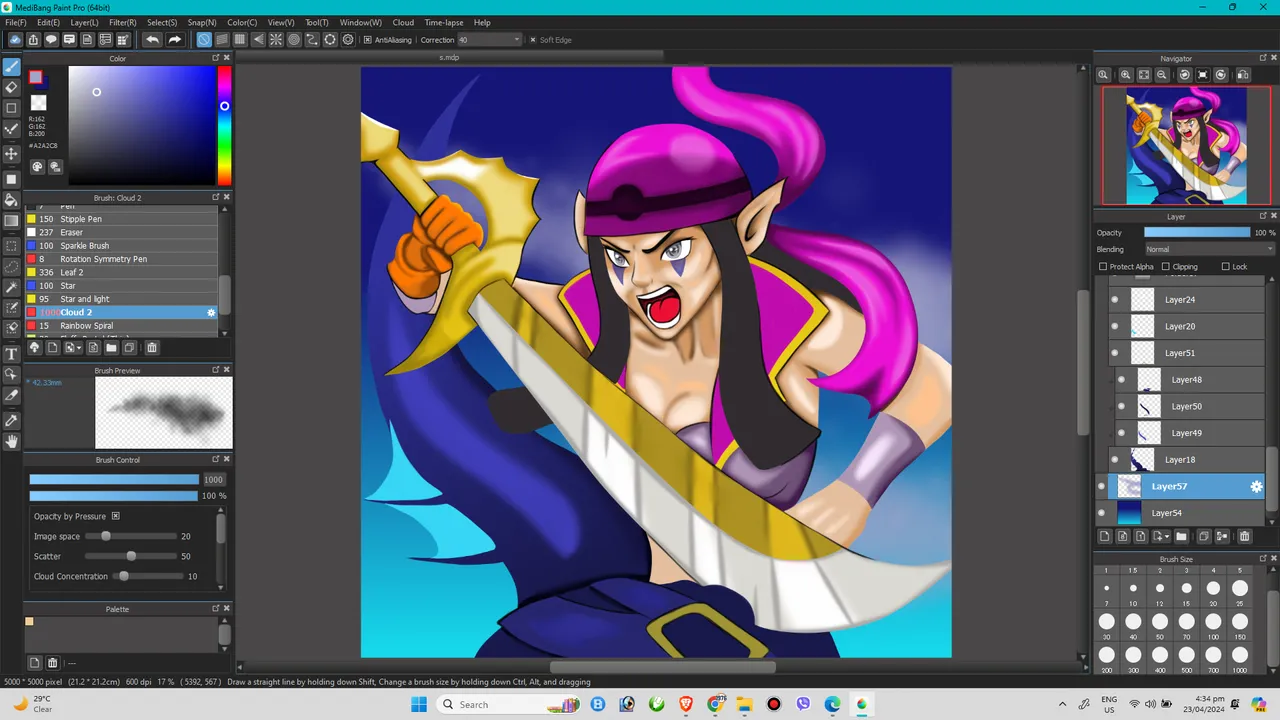The height and width of the screenshot is (720, 1280).
Task: Open snap settings gear icon
Action: [348, 40]
